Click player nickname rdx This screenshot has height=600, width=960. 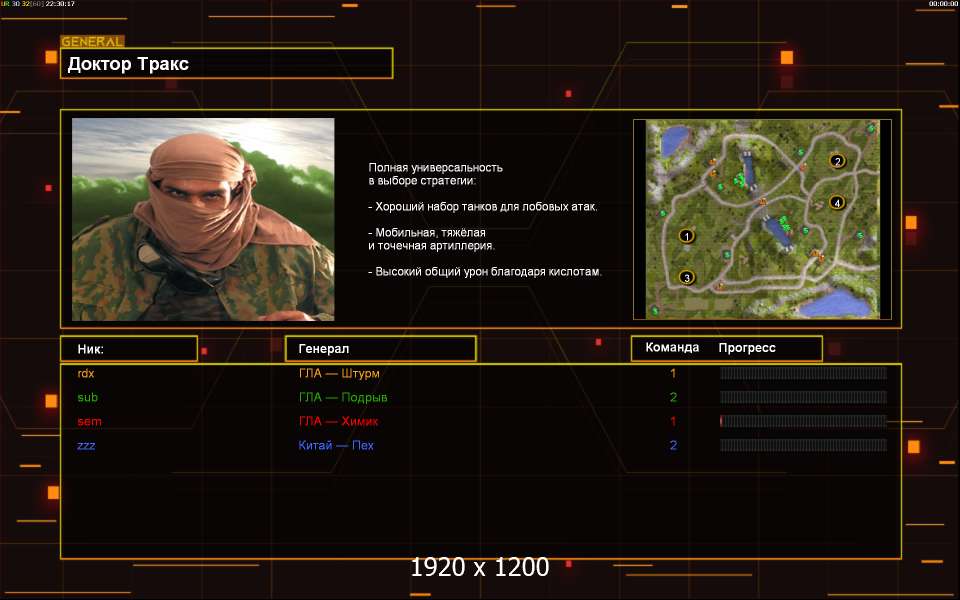86,373
